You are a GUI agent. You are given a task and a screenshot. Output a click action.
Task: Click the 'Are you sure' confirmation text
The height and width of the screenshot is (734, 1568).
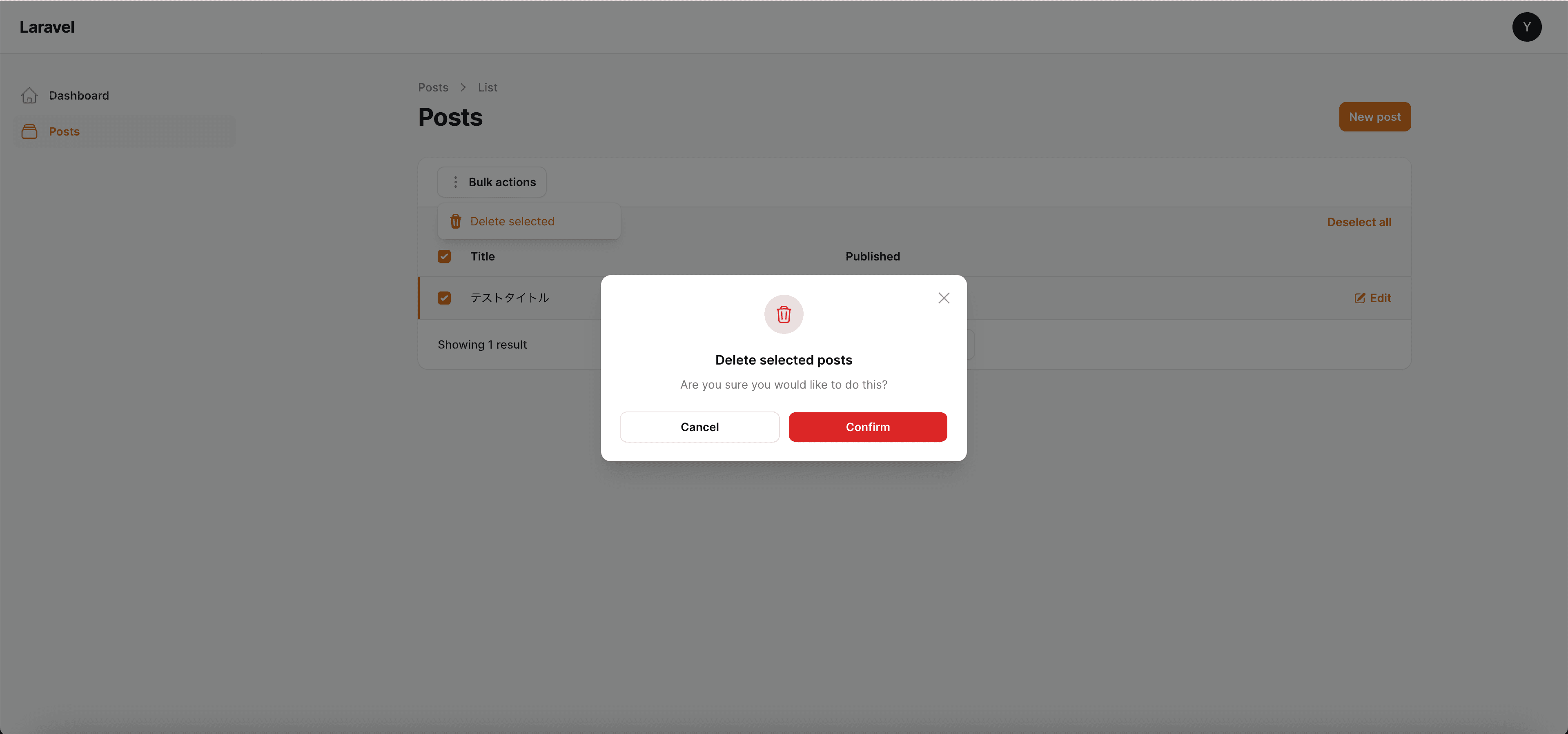click(784, 385)
